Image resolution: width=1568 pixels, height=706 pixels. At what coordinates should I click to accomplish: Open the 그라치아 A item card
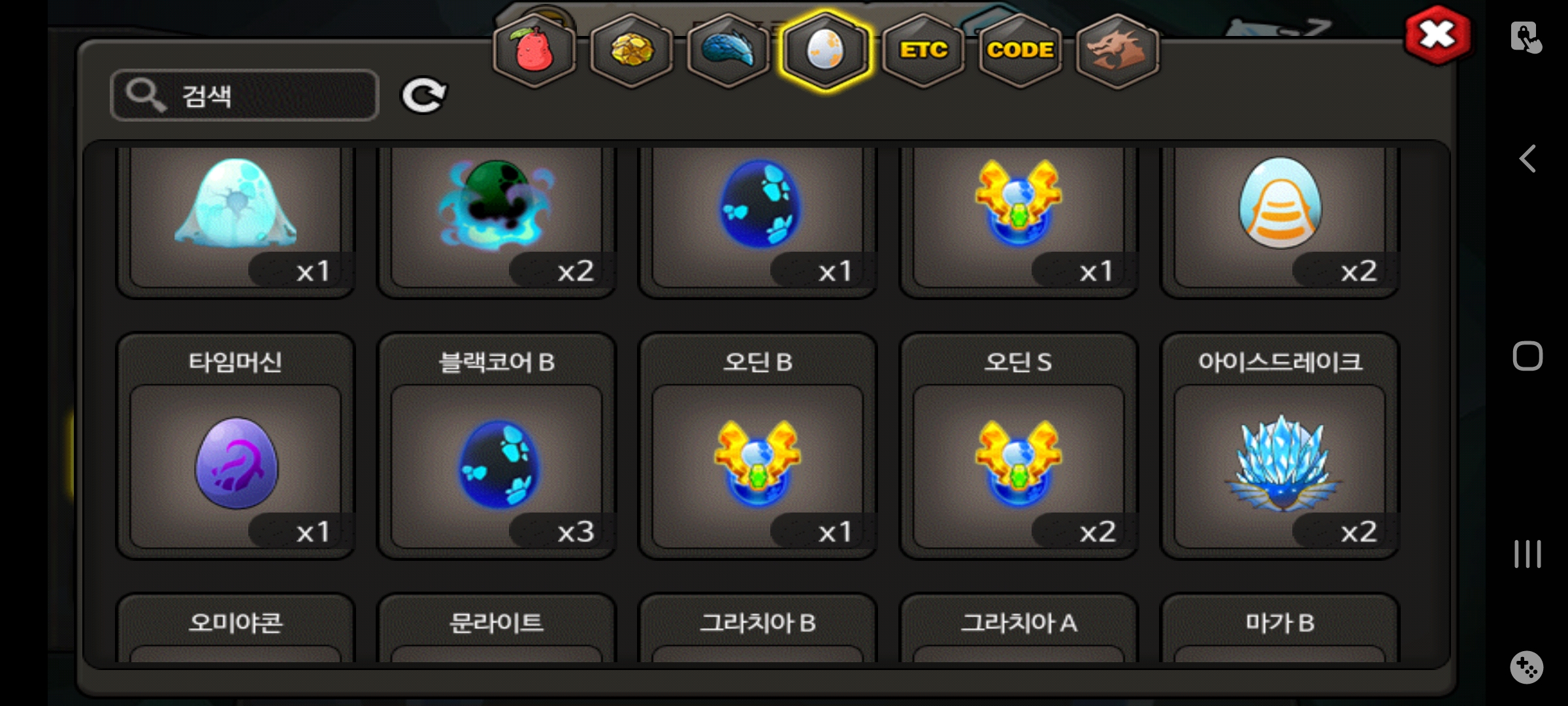click(1019, 628)
